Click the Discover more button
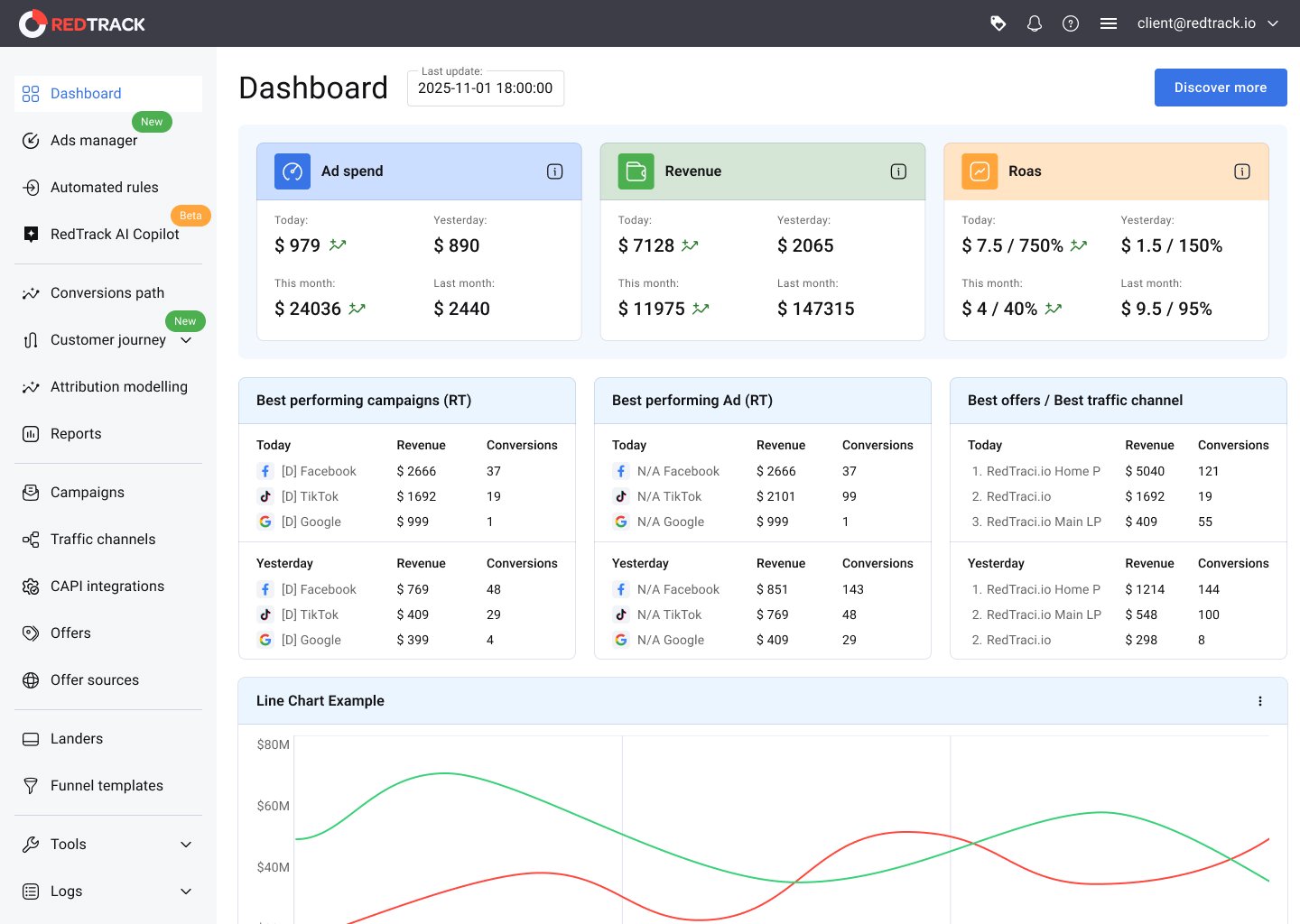Screen dimensions: 1300x924 coord(1221,88)
